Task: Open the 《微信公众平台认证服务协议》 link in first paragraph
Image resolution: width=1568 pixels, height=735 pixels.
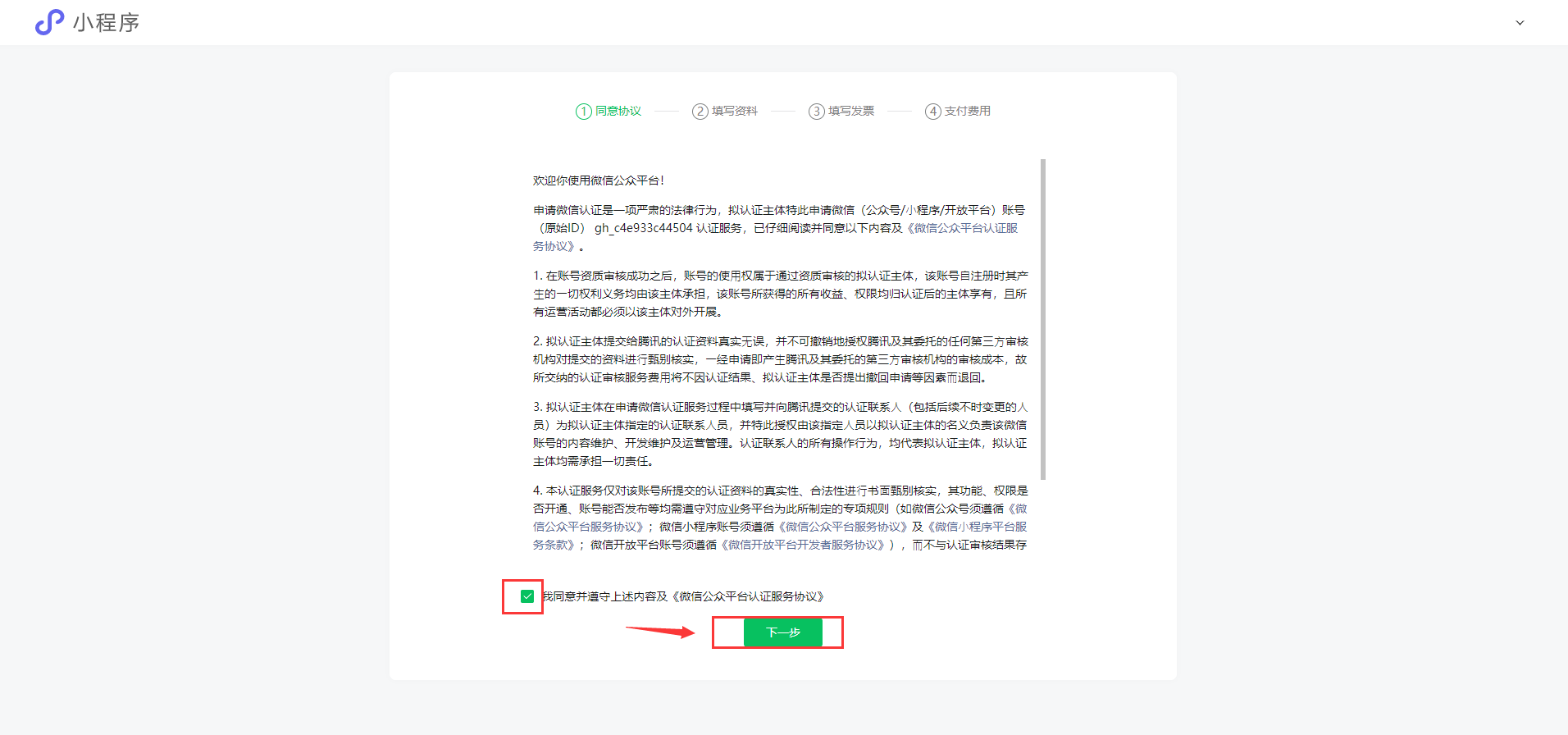Action: [961, 228]
